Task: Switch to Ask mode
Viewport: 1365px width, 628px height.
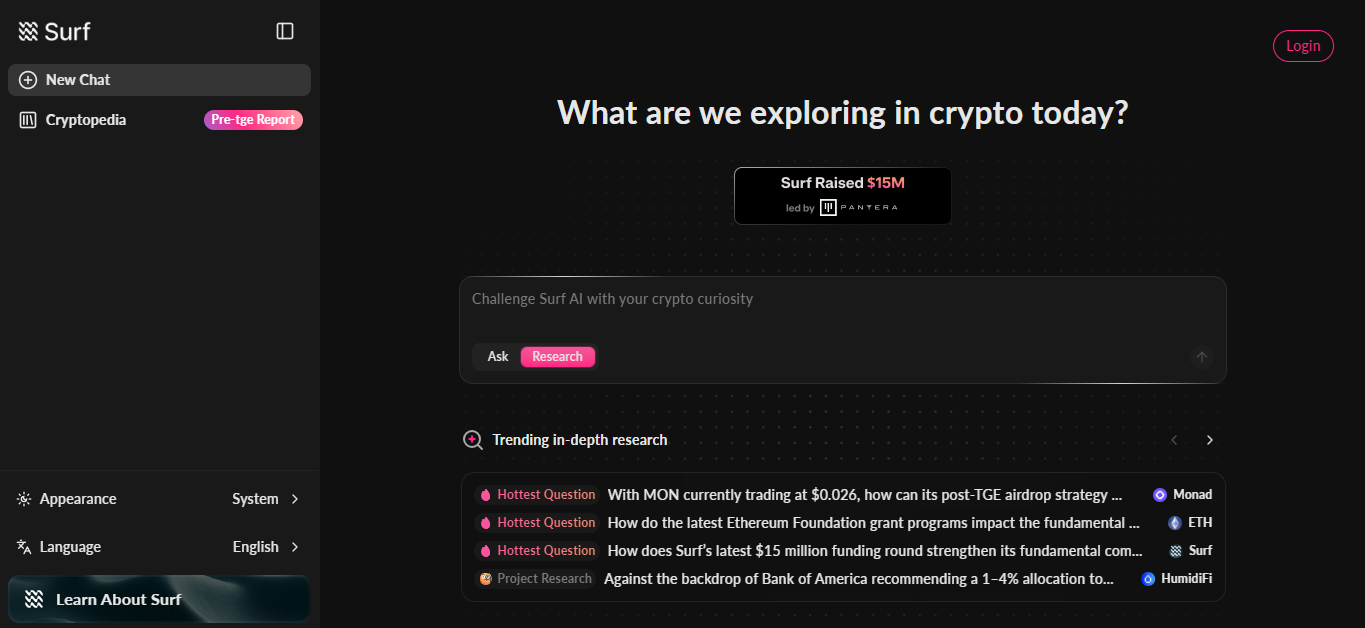Action: [x=498, y=357]
